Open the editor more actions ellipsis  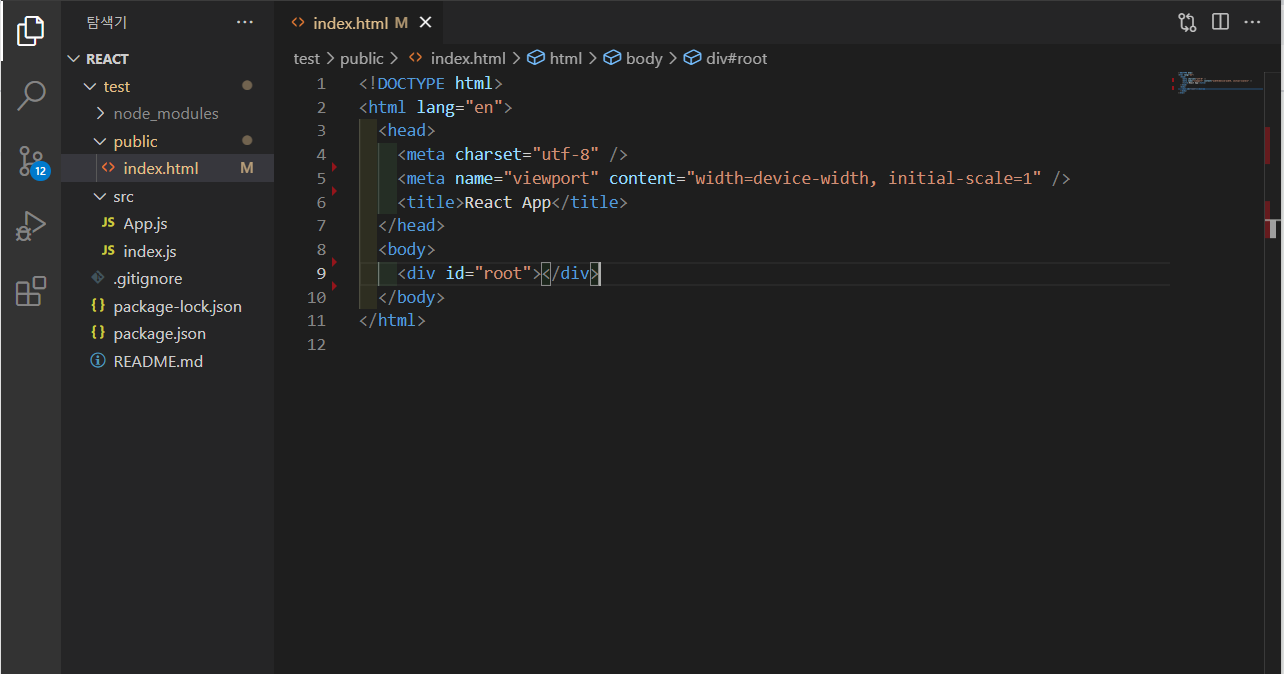click(1252, 22)
